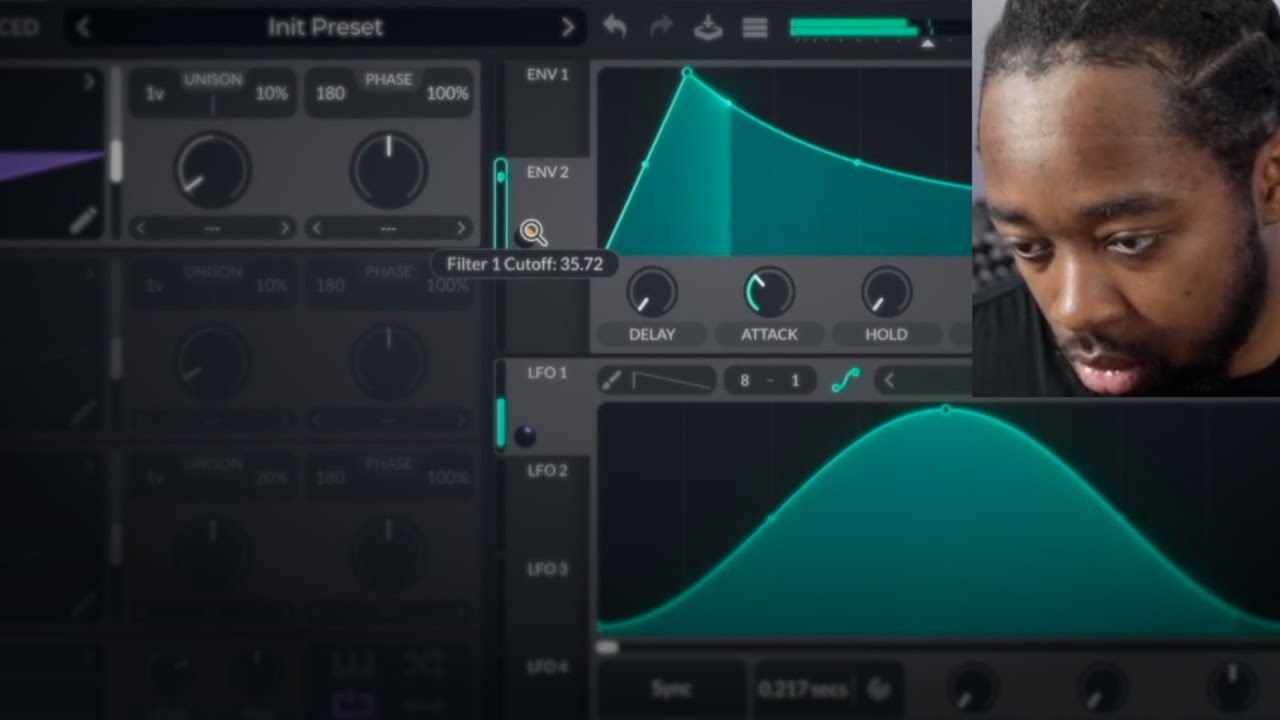Click the 180 phase value in oscillator 1

point(330,93)
